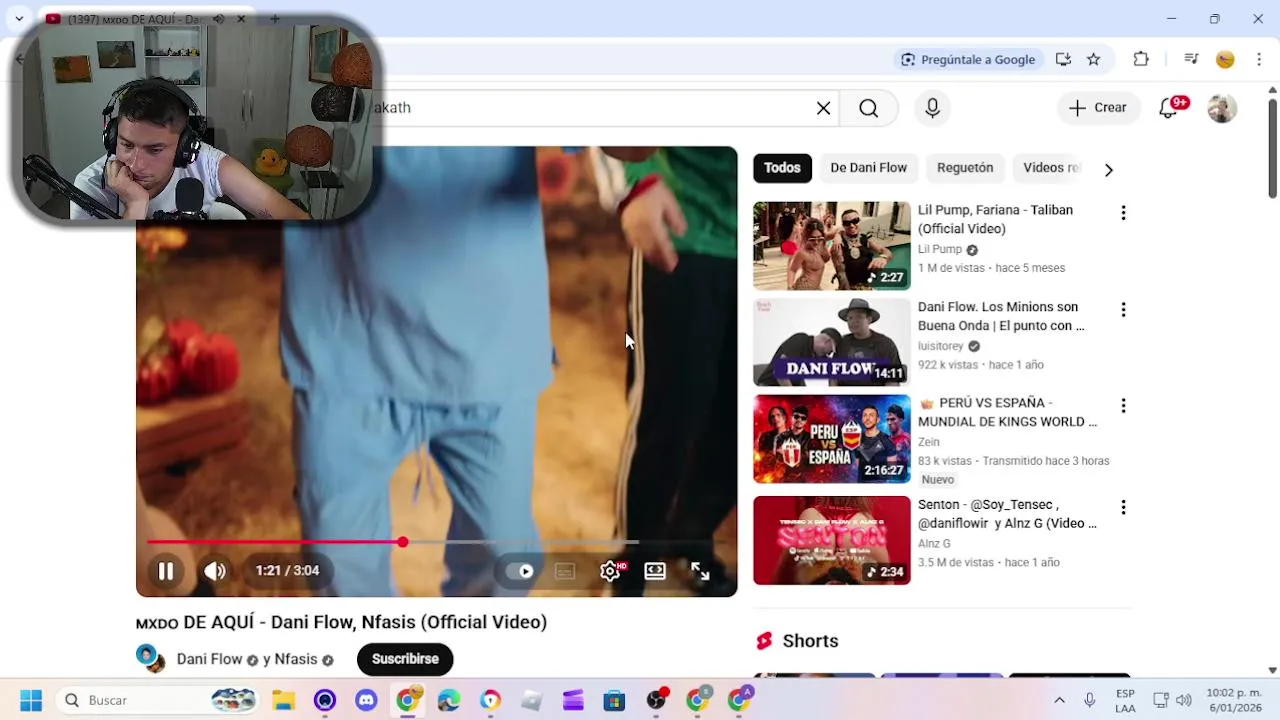Open YouTube notifications bell
Viewport: 1280px width, 720px height.
pos(1168,108)
